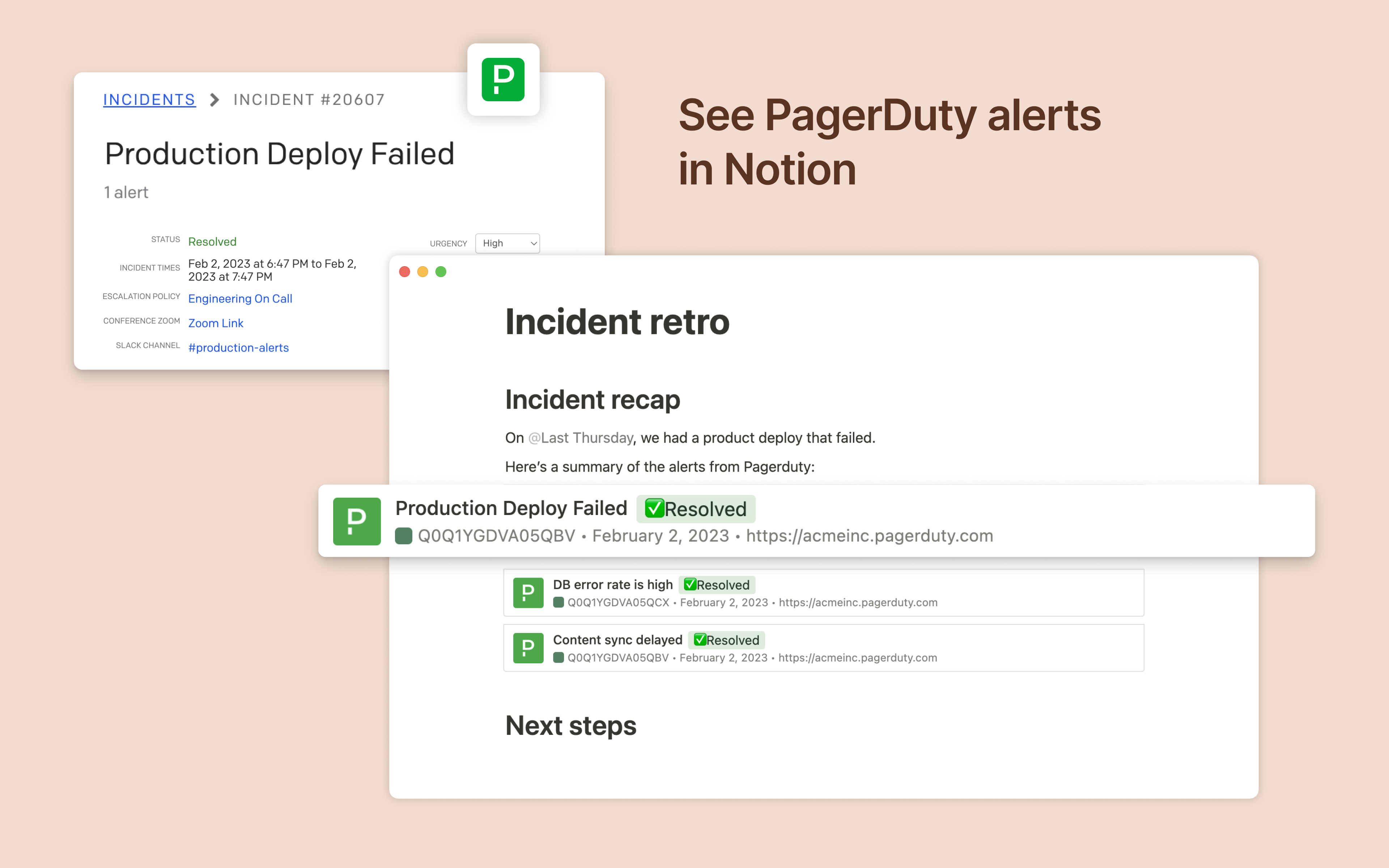Screen dimensions: 1389x868
Task: Click the INCIDENT #20607 breadcrumb text
Action: click(x=309, y=99)
